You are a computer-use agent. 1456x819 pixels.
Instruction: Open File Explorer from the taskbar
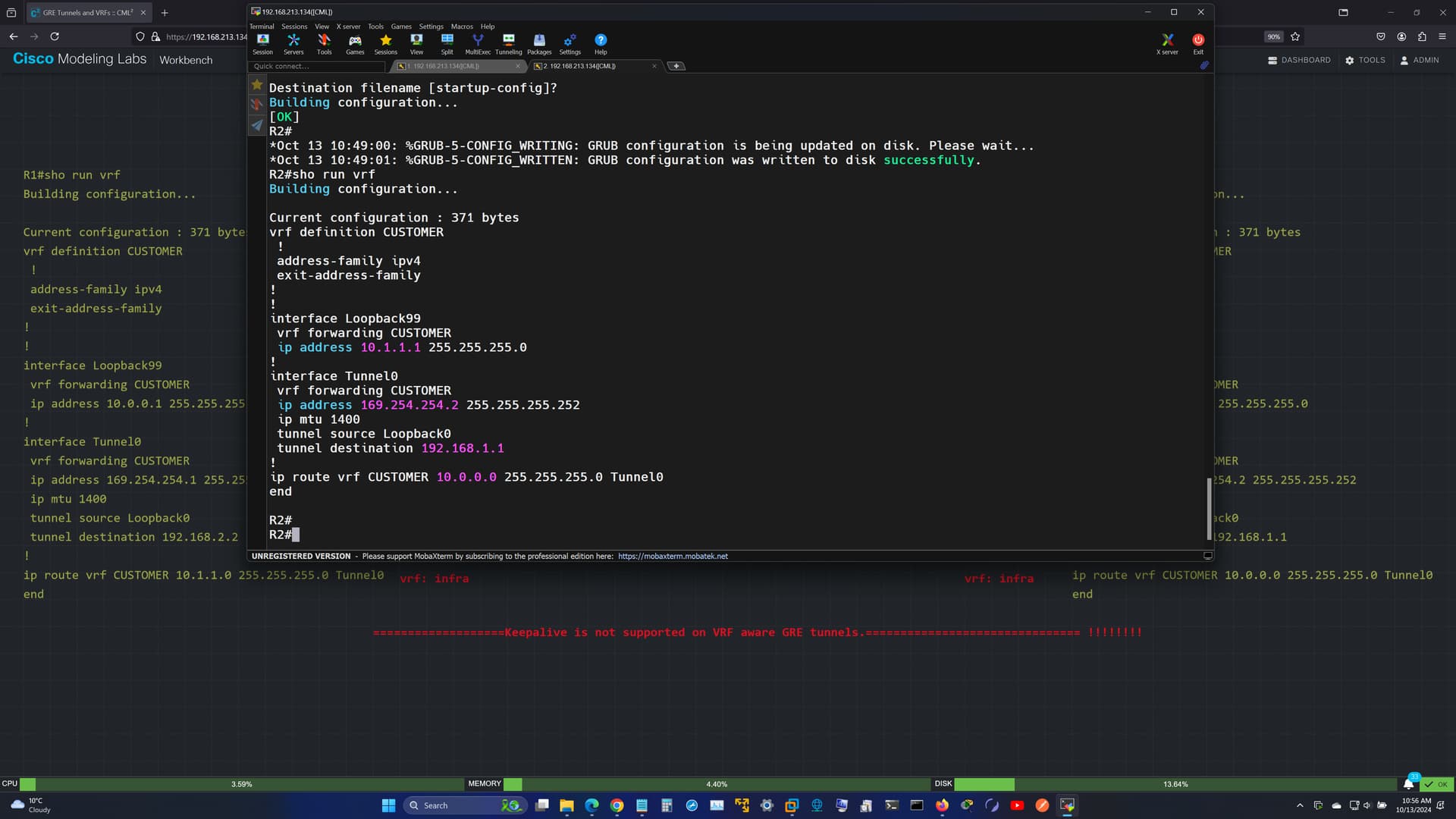pyautogui.click(x=566, y=805)
